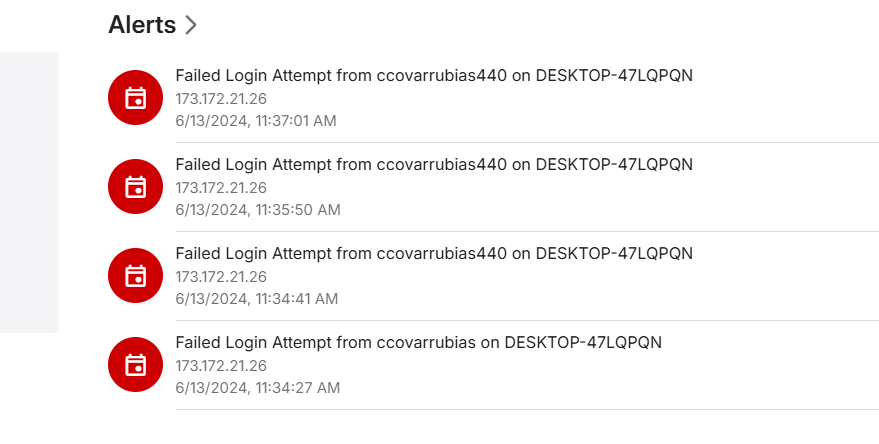Click the timestamp 6/13/2024, 11:34:41 AM

point(257,299)
